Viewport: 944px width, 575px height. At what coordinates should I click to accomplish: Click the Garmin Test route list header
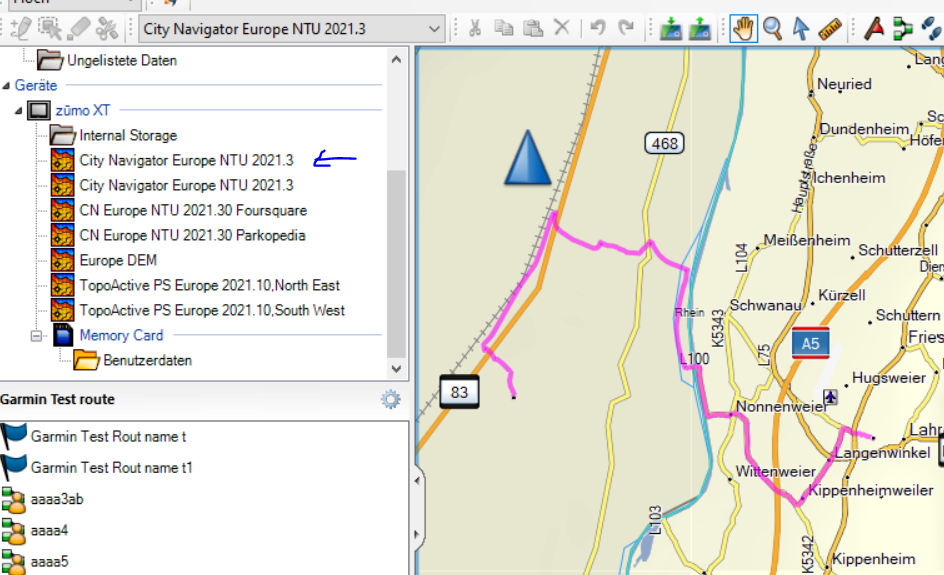pyautogui.click(x=57, y=399)
